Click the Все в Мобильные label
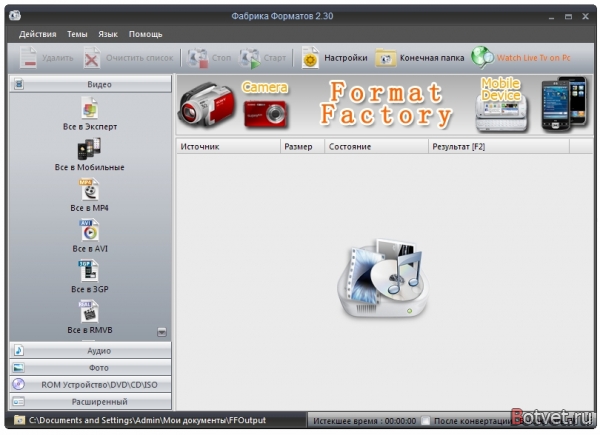 point(90,167)
